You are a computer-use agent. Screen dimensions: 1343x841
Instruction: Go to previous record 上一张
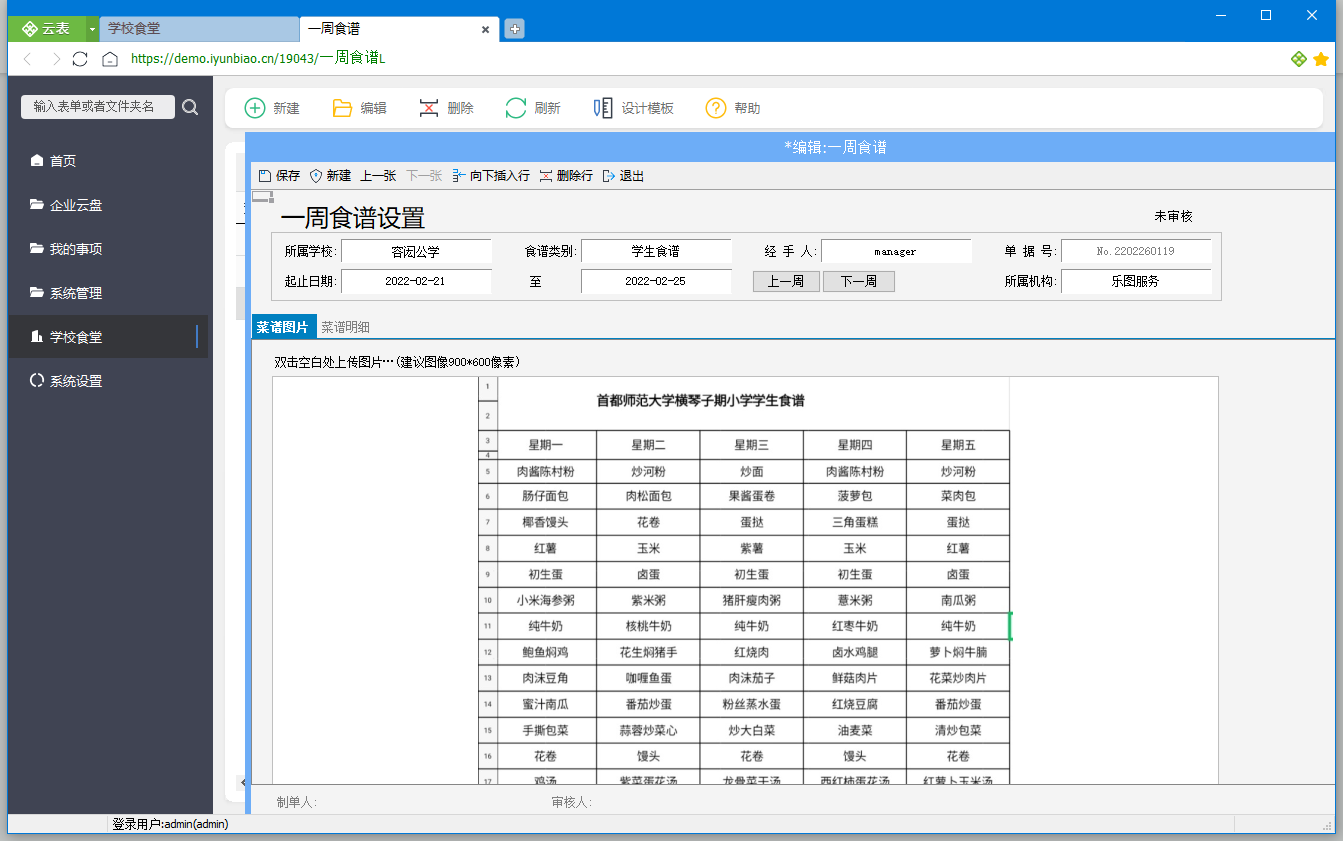click(x=378, y=175)
